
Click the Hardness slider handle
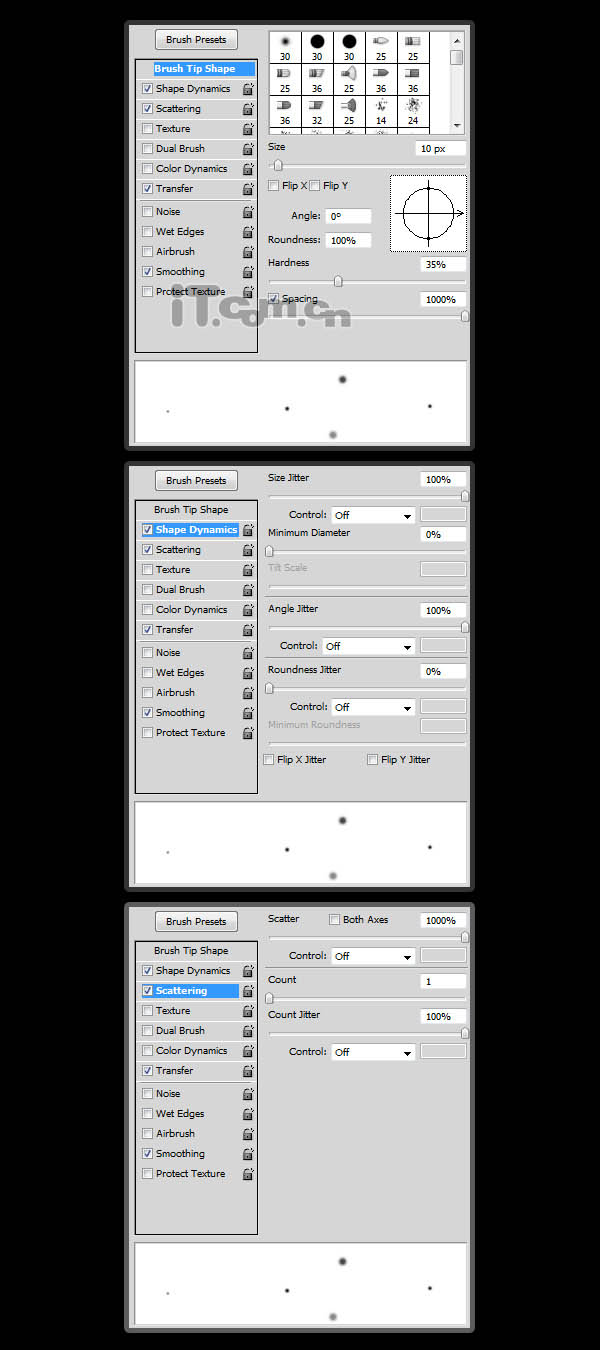[338, 281]
